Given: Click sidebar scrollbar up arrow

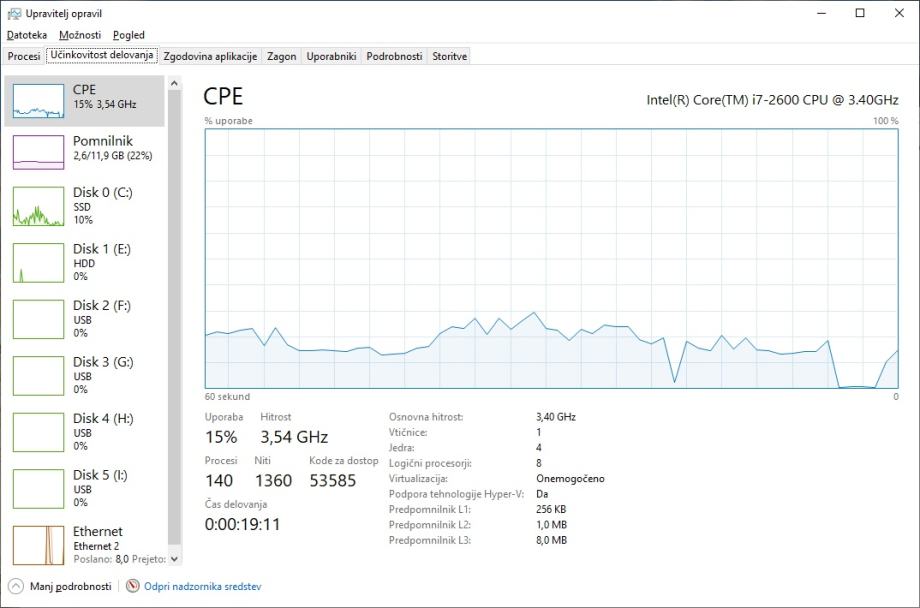Looking at the screenshot, I should [x=175, y=82].
